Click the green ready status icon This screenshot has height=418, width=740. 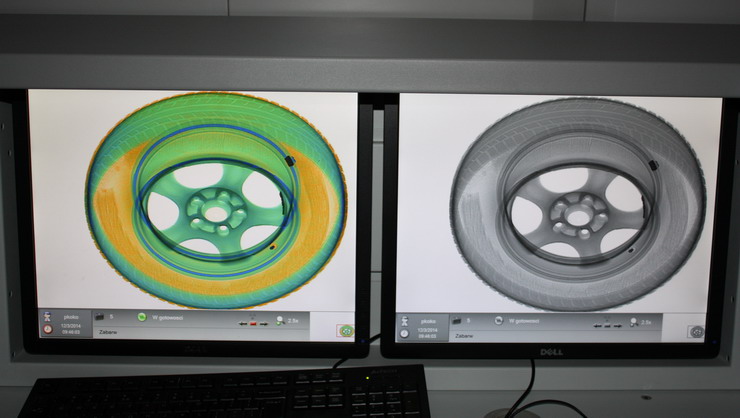point(141,317)
